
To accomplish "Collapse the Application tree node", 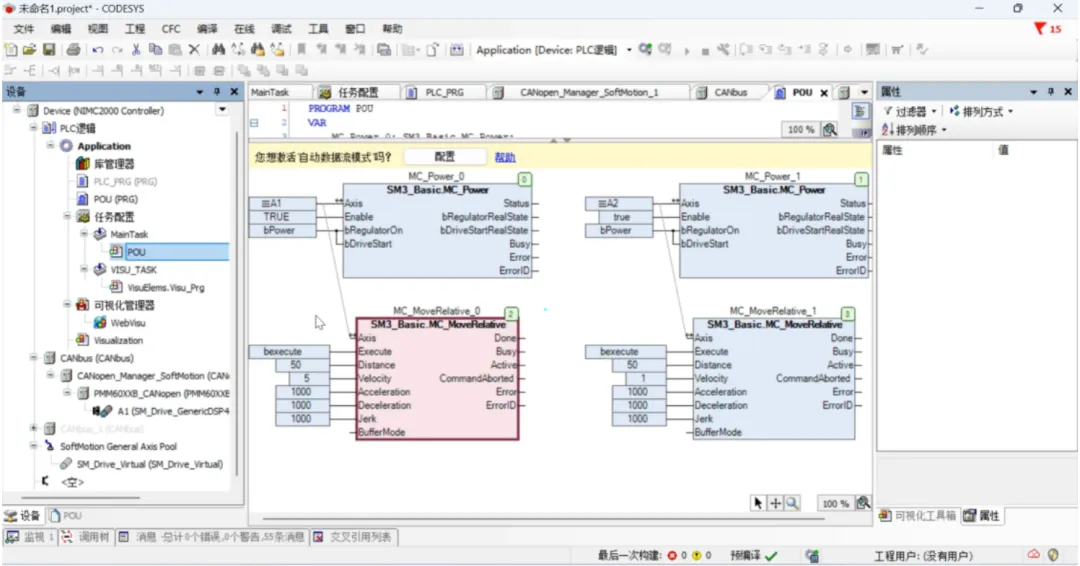I will click(50, 145).
